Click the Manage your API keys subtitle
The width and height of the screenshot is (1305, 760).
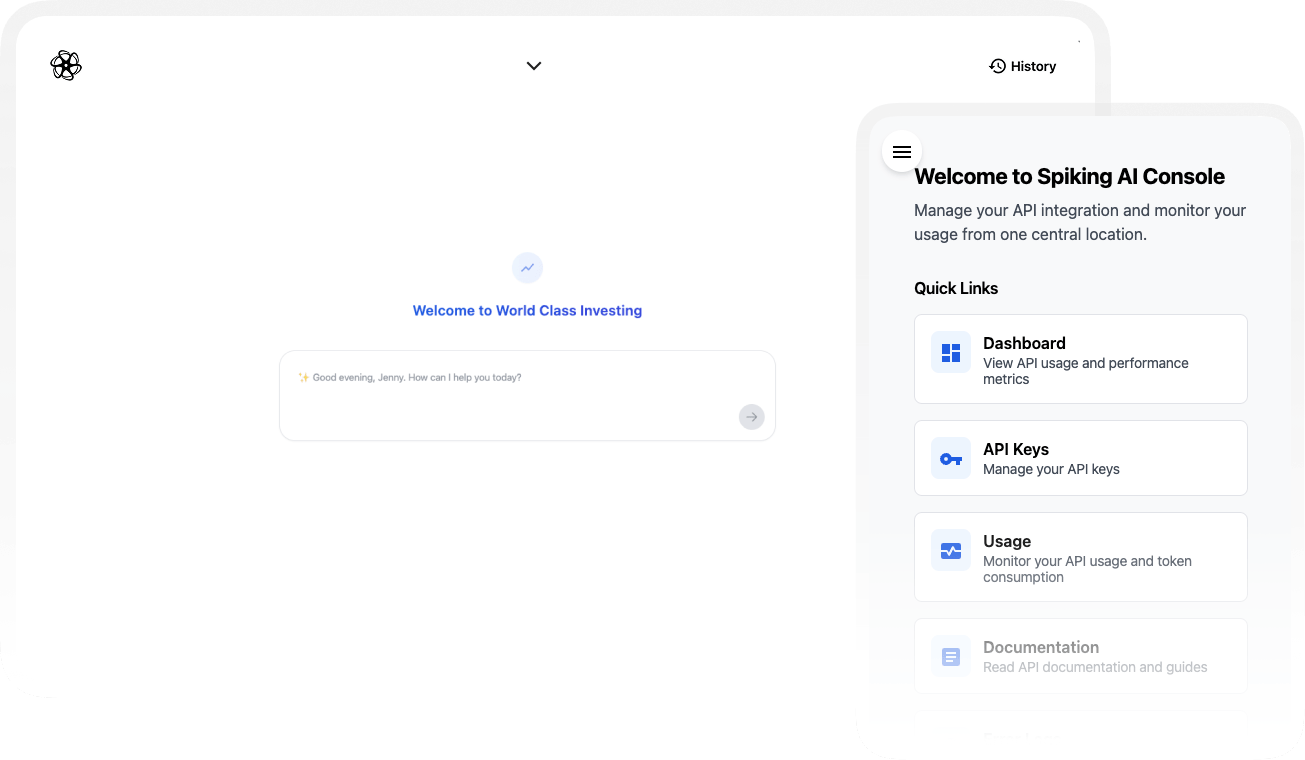click(1051, 469)
